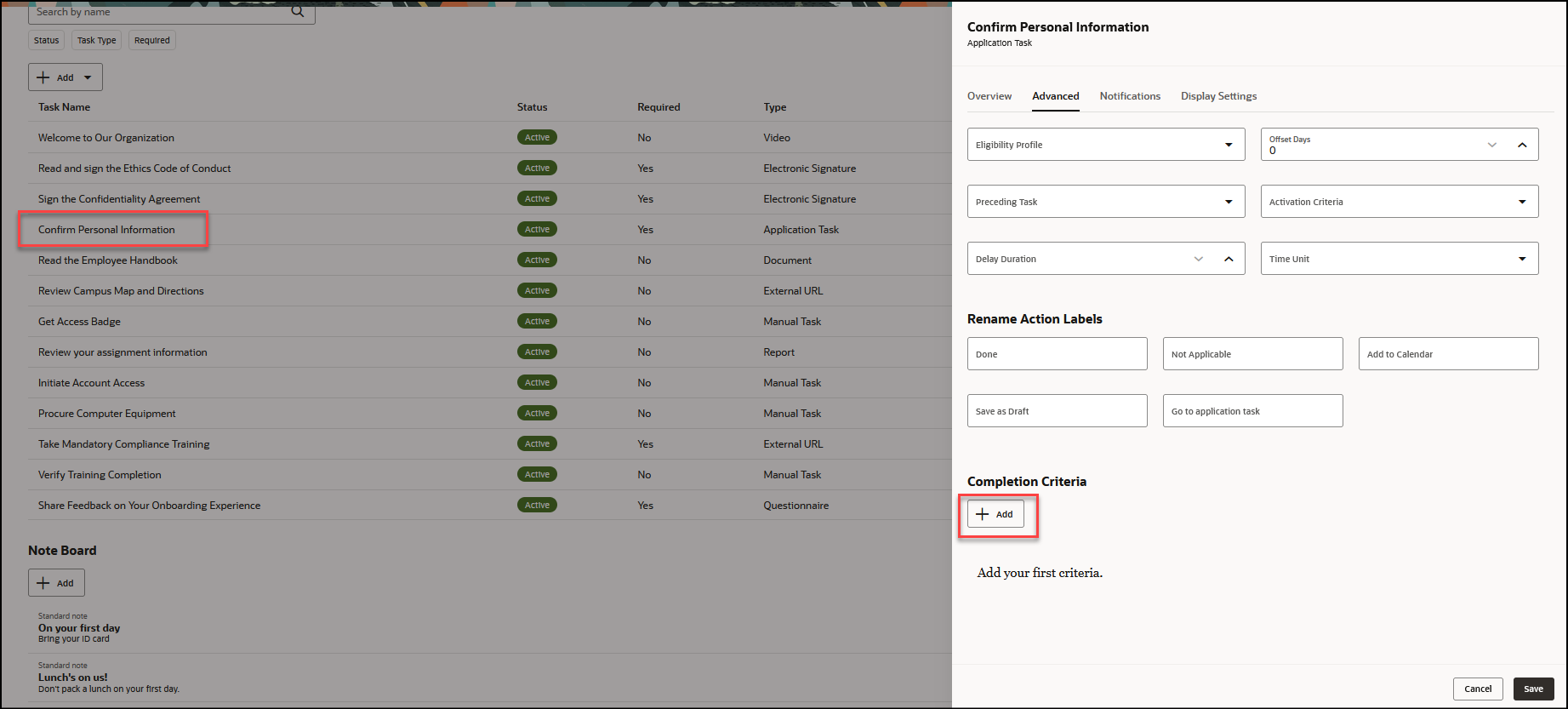Click the Not Applicable label field
The height and width of the screenshot is (709, 1568).
click(1252, 354)
